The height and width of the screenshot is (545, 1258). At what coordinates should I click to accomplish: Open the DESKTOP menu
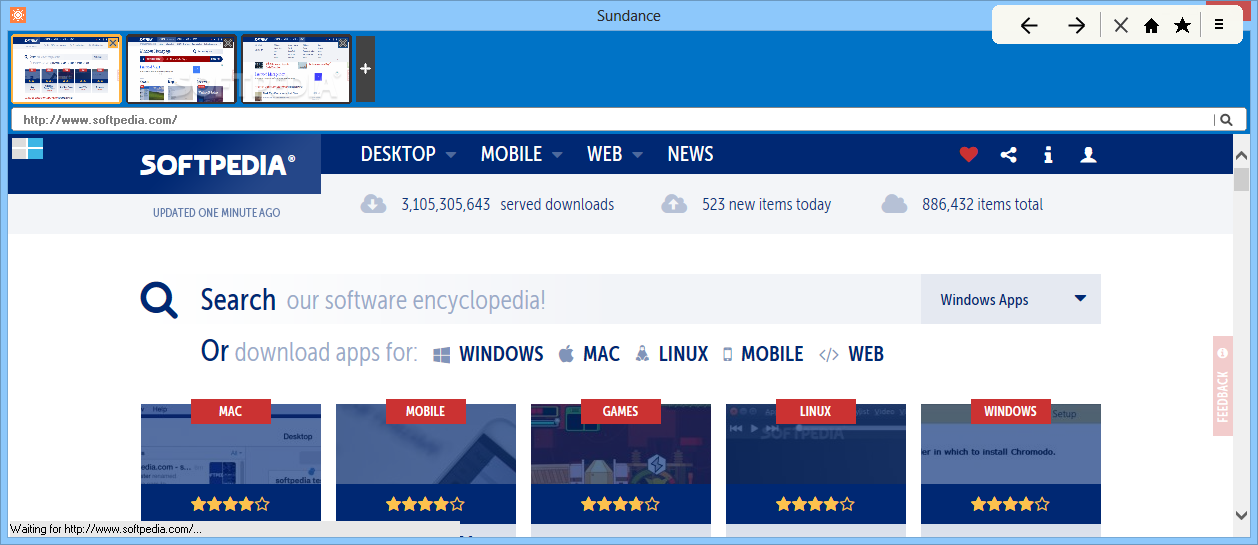tap(398, 154)
